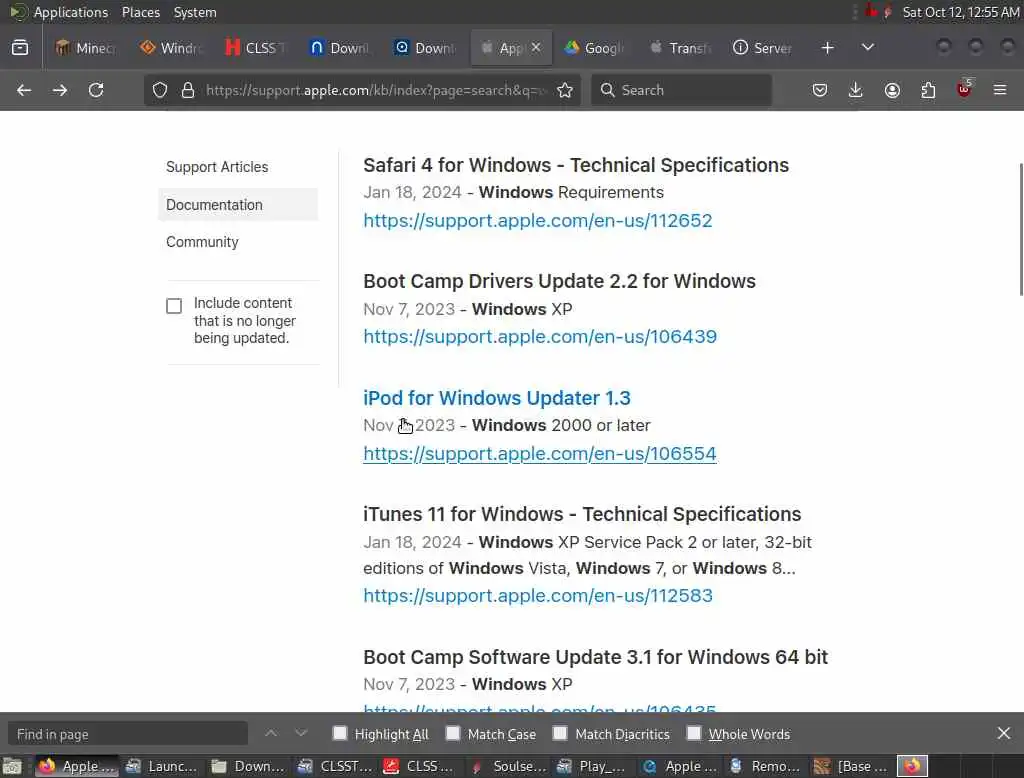Click the browser Back arrow
The image size is (1024, 778).
point(24,90)
